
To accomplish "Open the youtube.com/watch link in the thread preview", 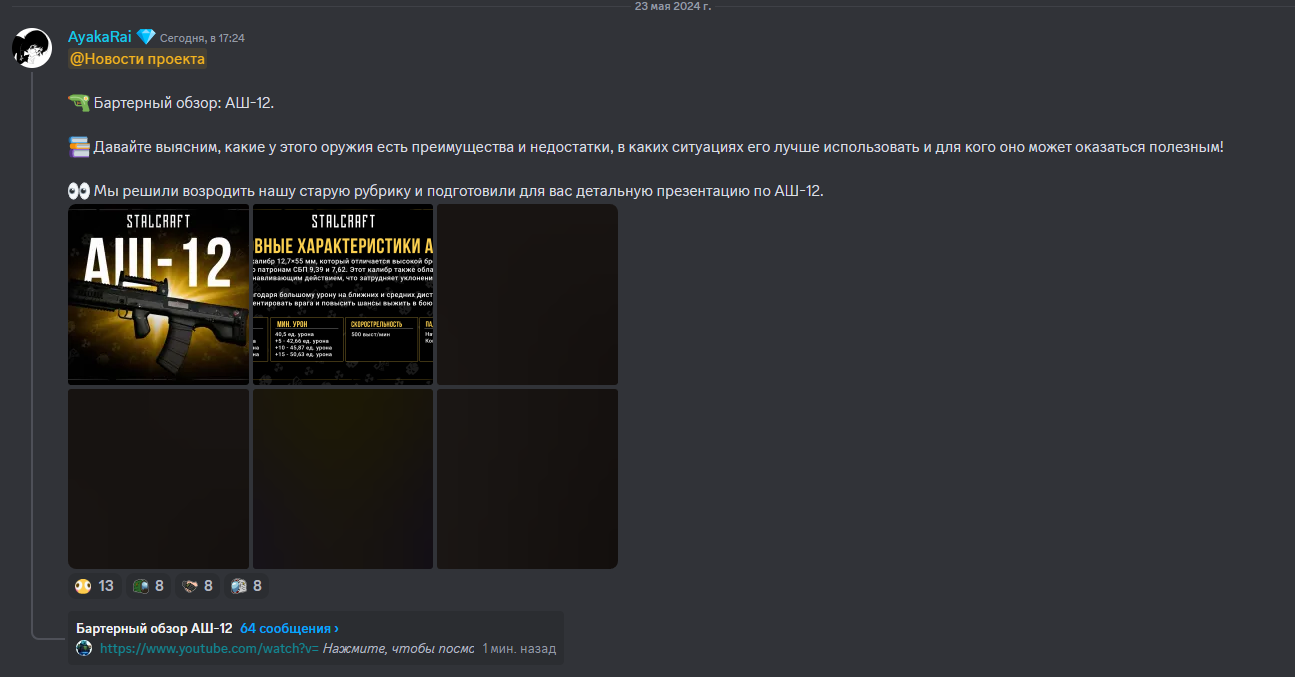I will [x=209, y=649].
